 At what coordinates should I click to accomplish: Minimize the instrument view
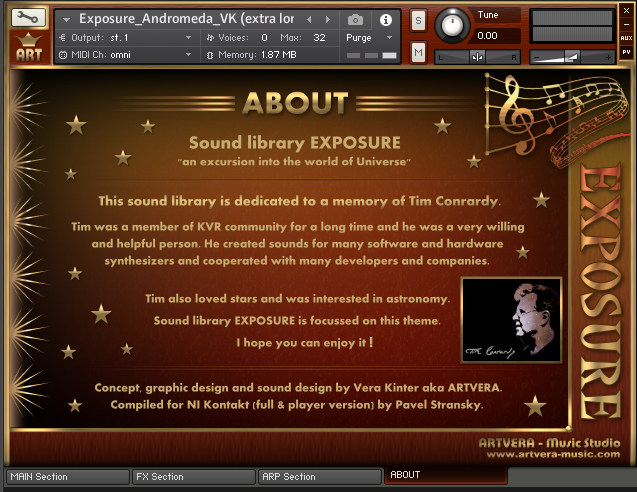(x=626, y=24)
